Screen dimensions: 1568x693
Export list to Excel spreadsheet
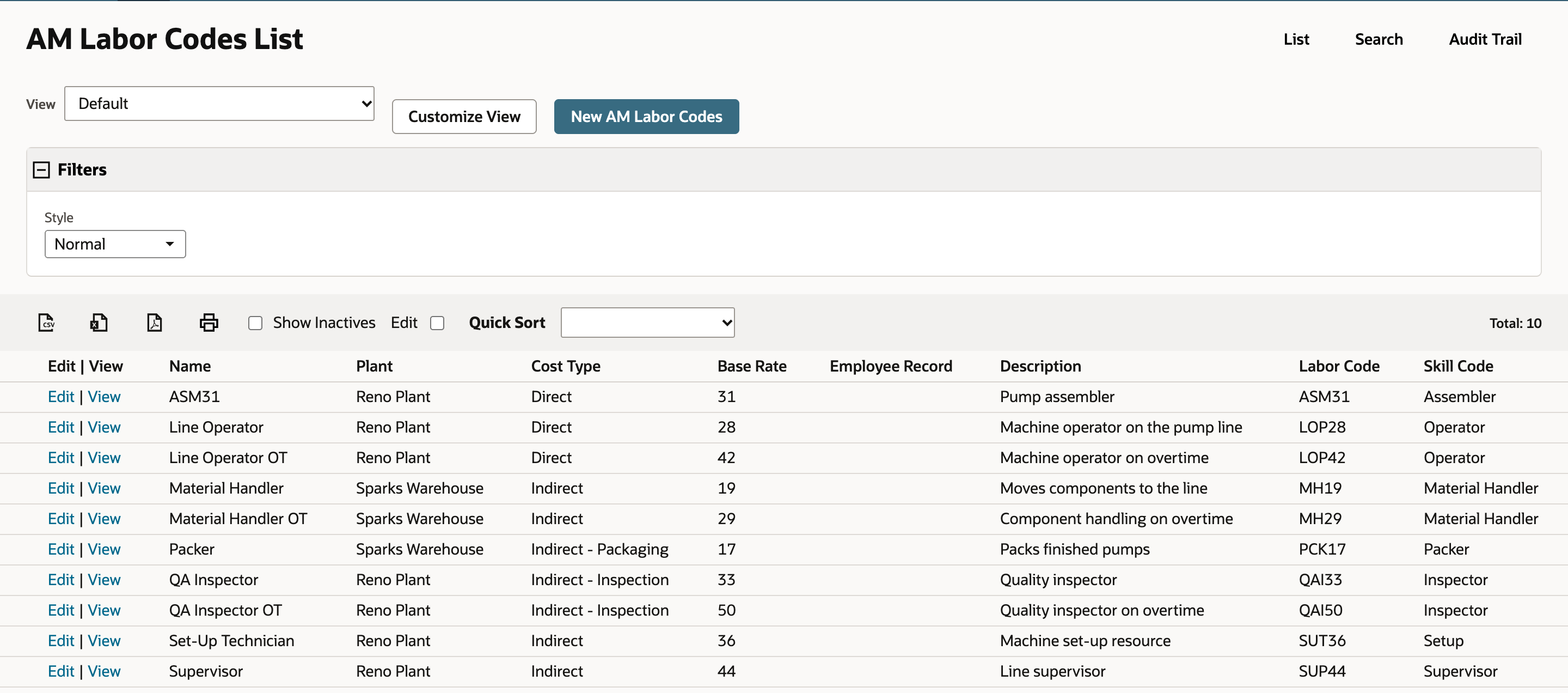(99, 322)
